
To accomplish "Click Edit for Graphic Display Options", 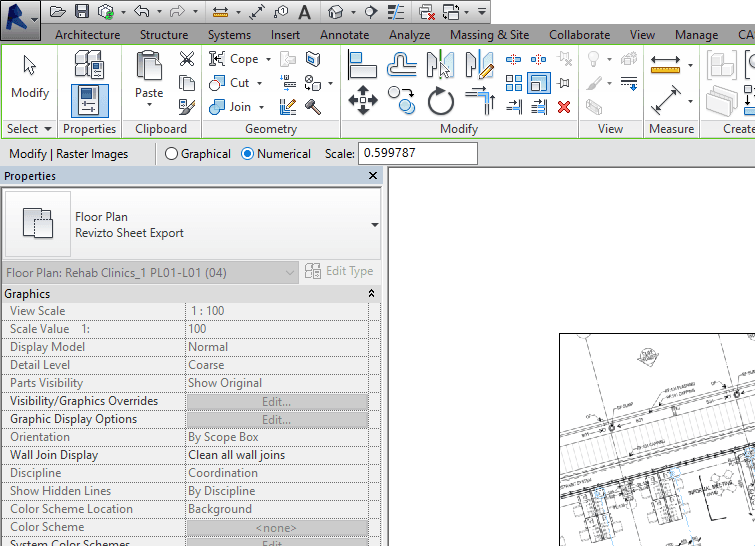I will [277, 420].
